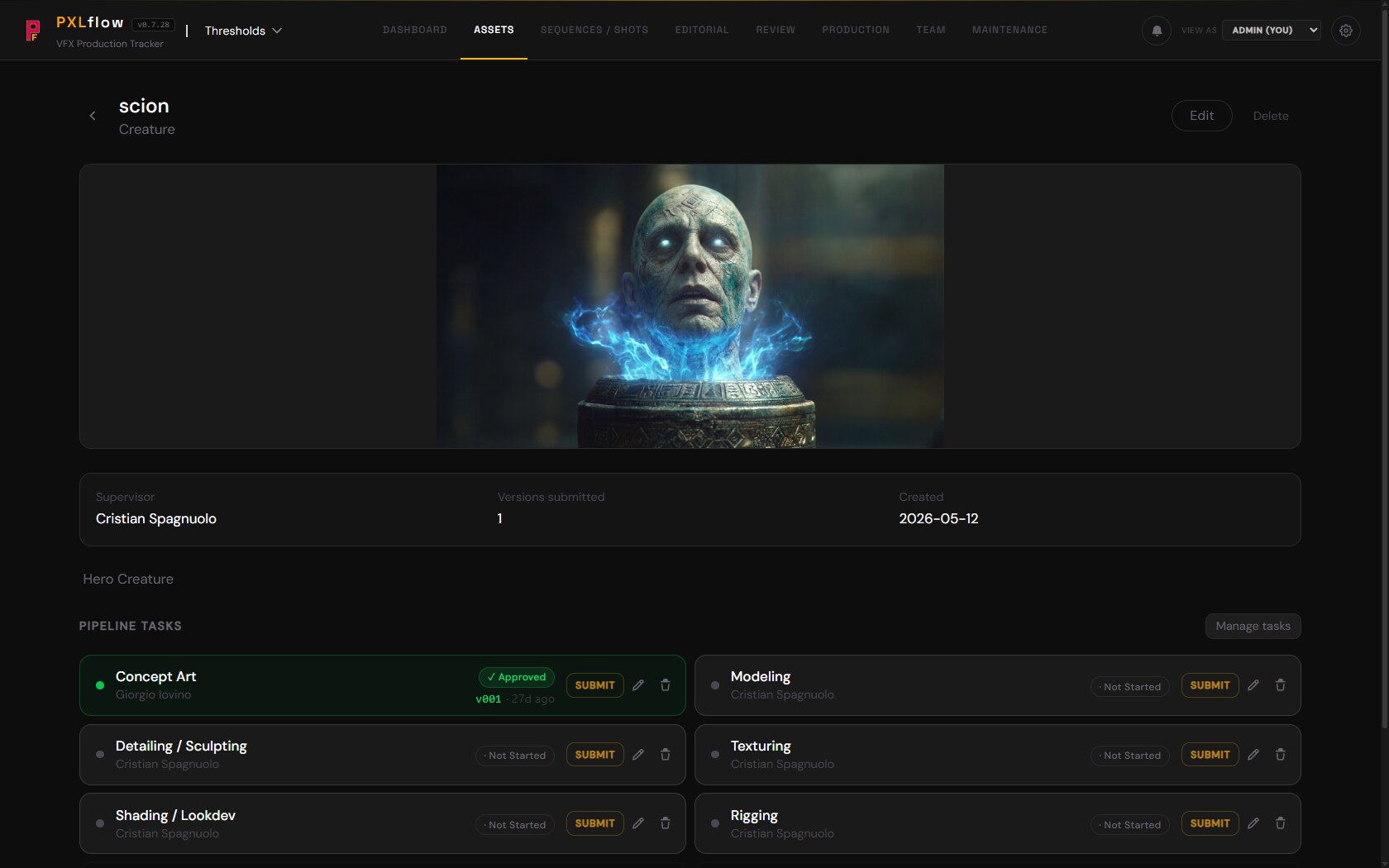Delete the Shading / Lookdev task
The height and width of the screenshot is (868, 1389).
click(666, 823)
